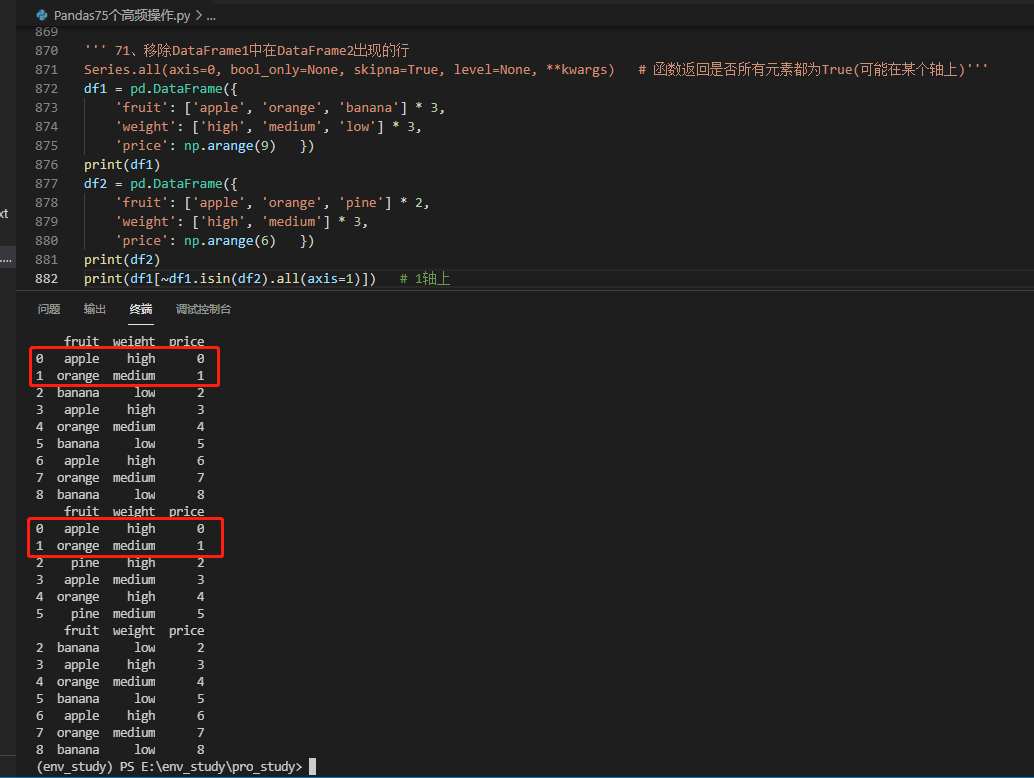This screenshot has height=778, width=1034.
Task: Click line number 882 in the gutter
Action: point(46,279)
